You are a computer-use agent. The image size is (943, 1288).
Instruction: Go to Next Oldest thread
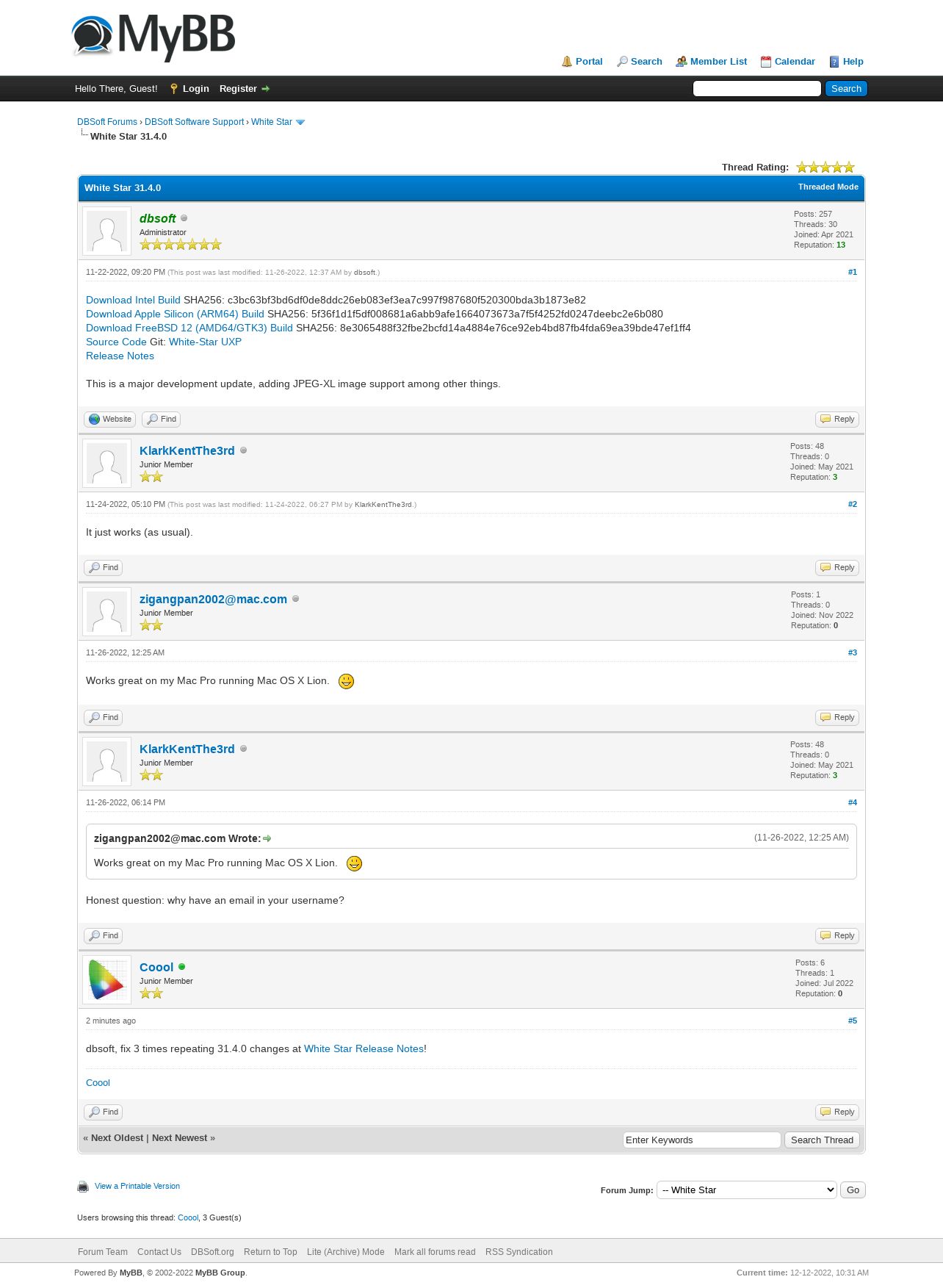[117, 1138]
